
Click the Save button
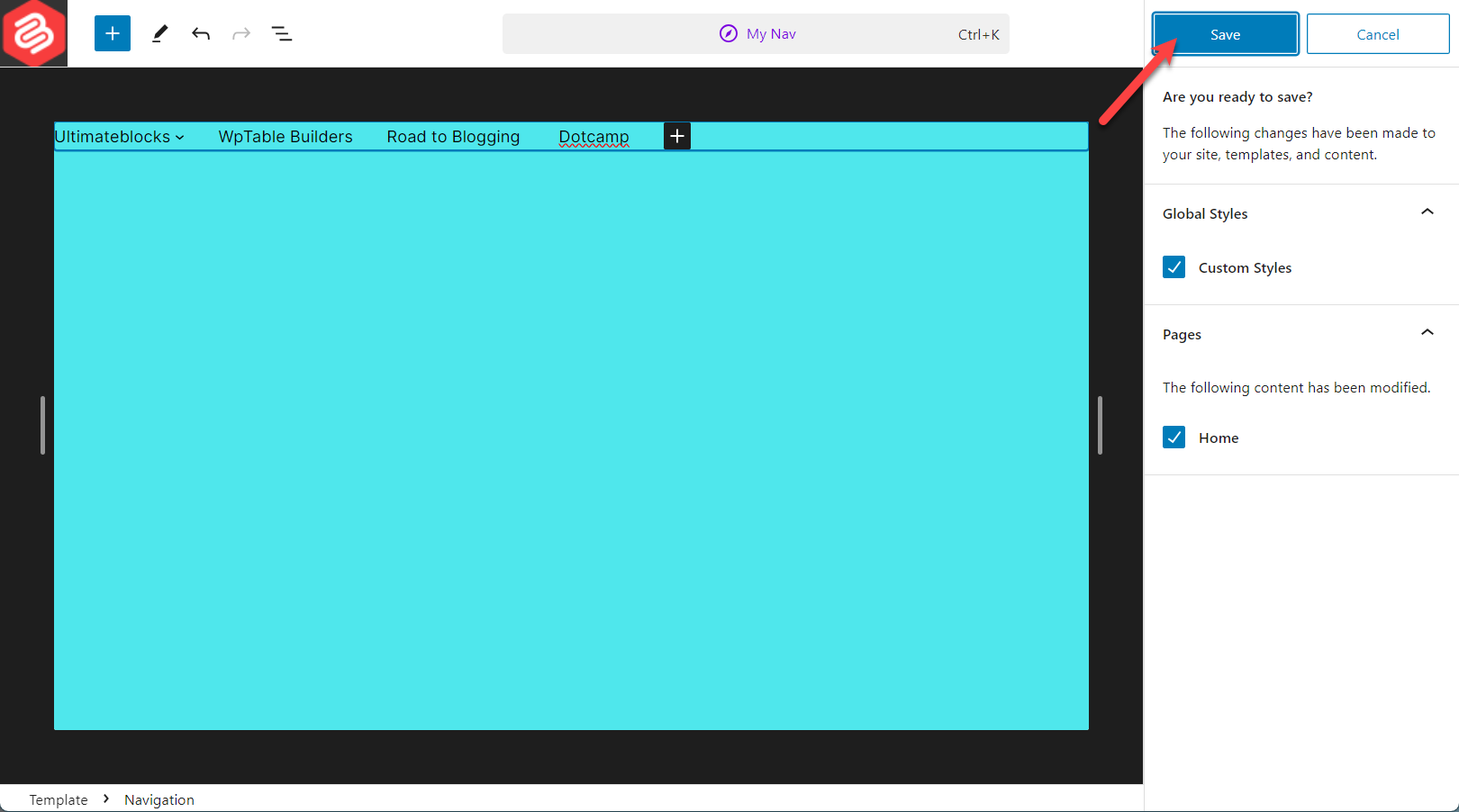pyautogui.click(x=1225, y=33)
